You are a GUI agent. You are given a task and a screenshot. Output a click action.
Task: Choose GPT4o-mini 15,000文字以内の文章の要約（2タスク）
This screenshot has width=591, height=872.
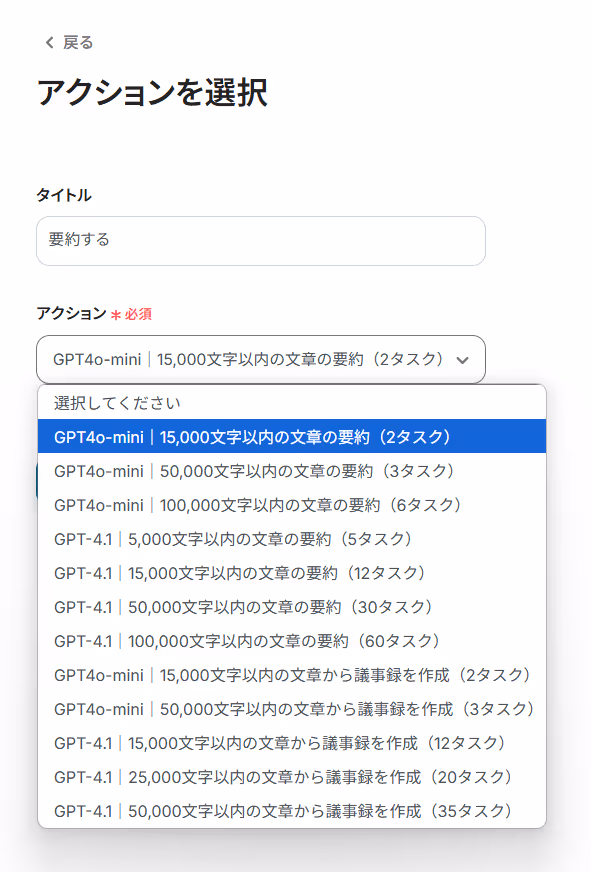click(292, 437)
